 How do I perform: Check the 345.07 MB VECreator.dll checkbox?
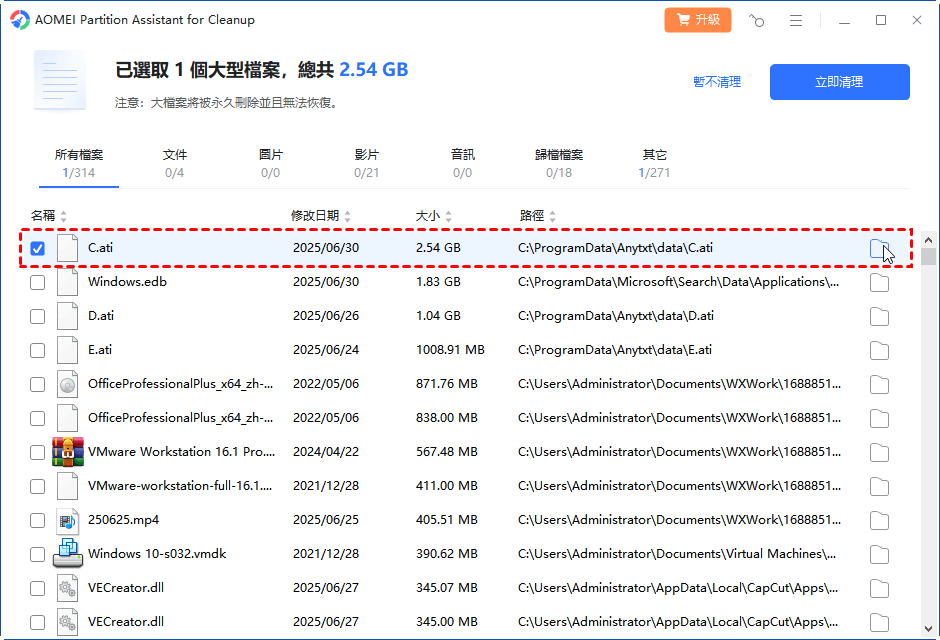click(x=37, y=588)
